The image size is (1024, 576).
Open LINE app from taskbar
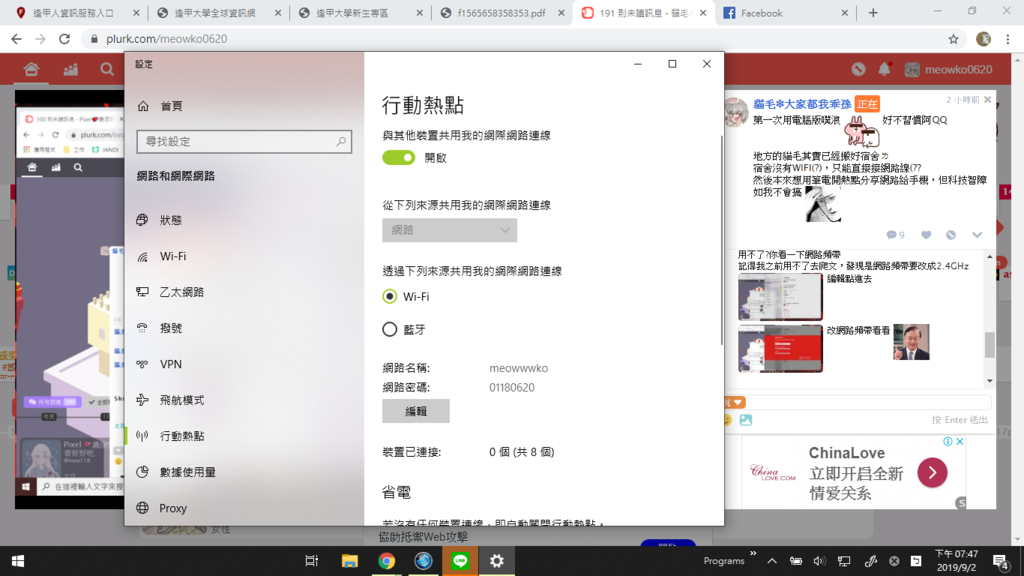pyautogui.click(x=460, y=561)
